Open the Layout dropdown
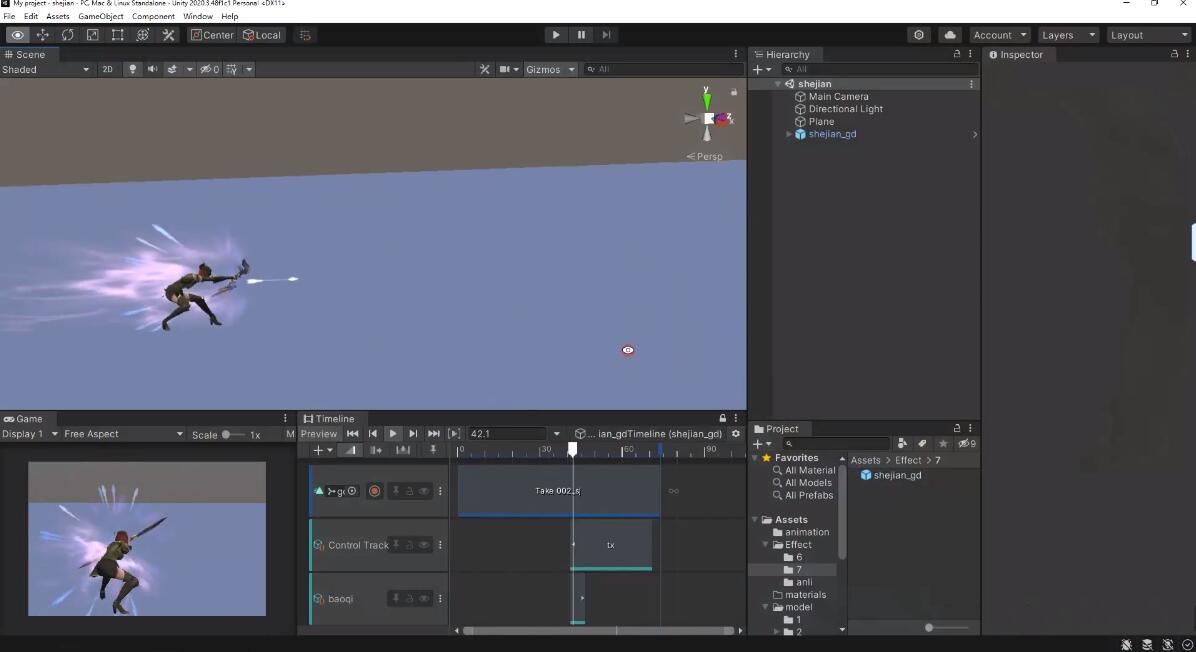Image resolution: width=1196 pixels, height=652 pixels. pyautogui.click(x=1149, y=35)
